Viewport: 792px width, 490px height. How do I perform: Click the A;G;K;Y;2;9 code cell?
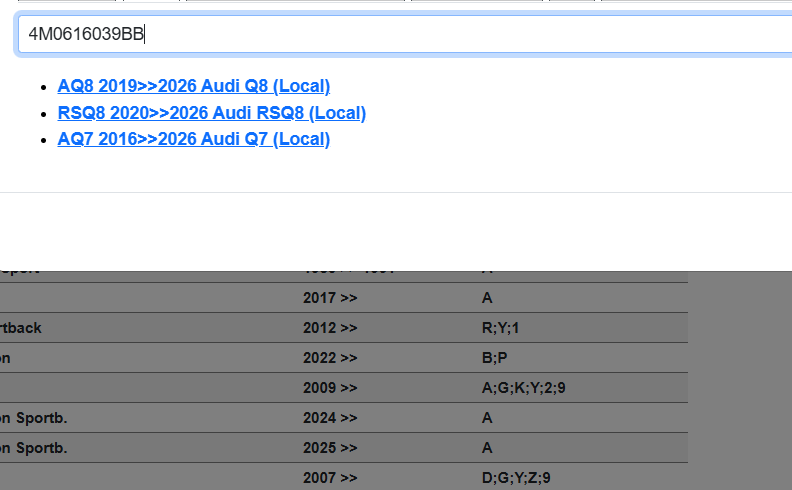[523, 388]
